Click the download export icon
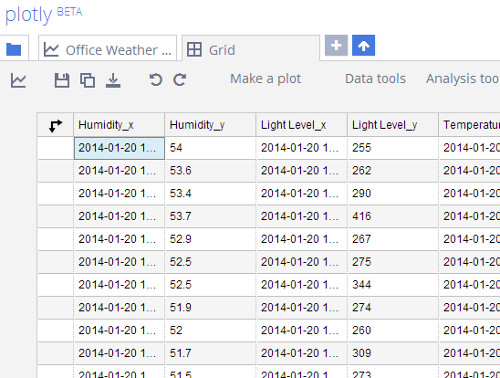Image resolution: width=500 pixels, height=378 pixels. (113, 80)
